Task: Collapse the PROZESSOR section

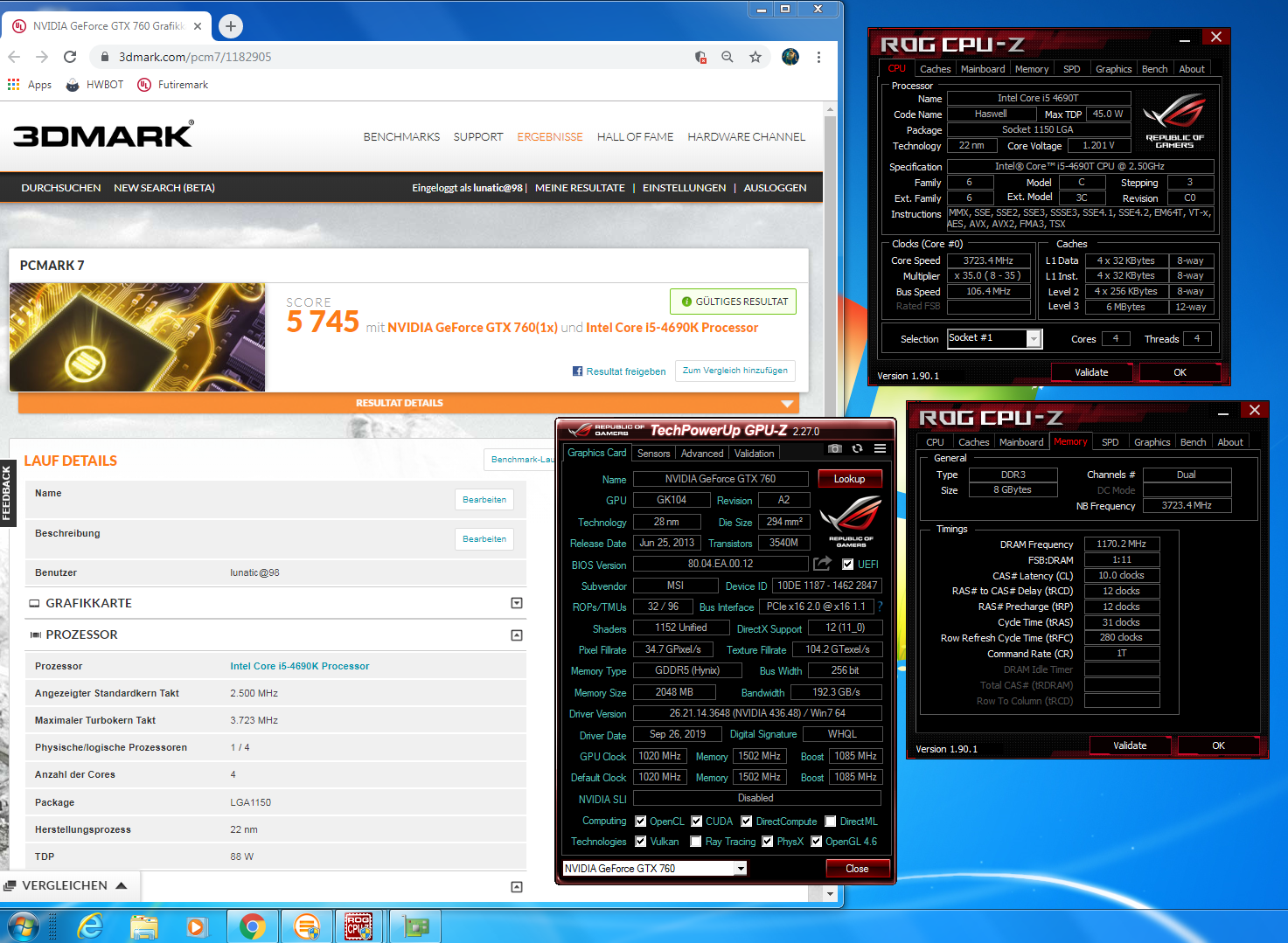Action: click(x=517, y=635)
